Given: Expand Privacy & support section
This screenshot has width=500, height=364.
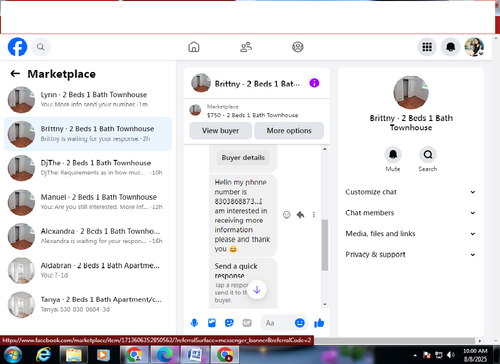Looking at the screenshot, I should tap(410, 254).
